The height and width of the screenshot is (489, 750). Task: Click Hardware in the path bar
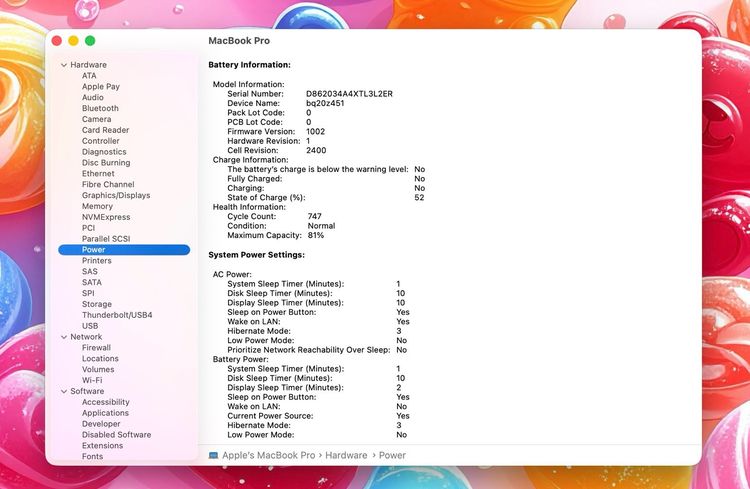(346, 456)
